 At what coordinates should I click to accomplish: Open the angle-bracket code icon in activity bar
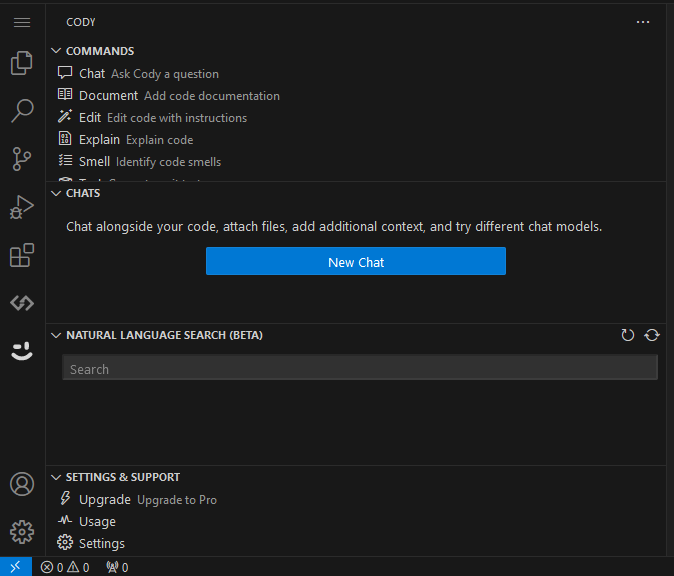tap(22, 303)
